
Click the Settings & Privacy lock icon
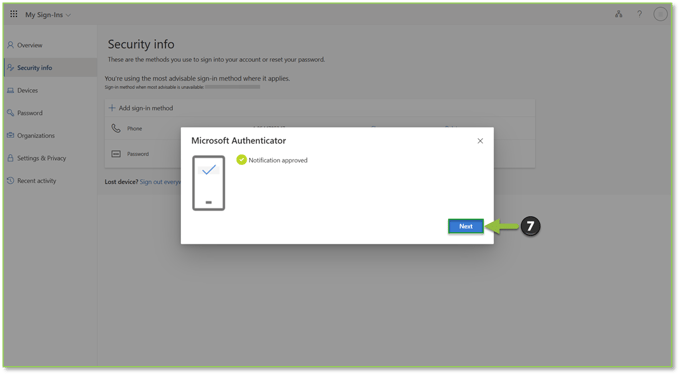[10, 158]
